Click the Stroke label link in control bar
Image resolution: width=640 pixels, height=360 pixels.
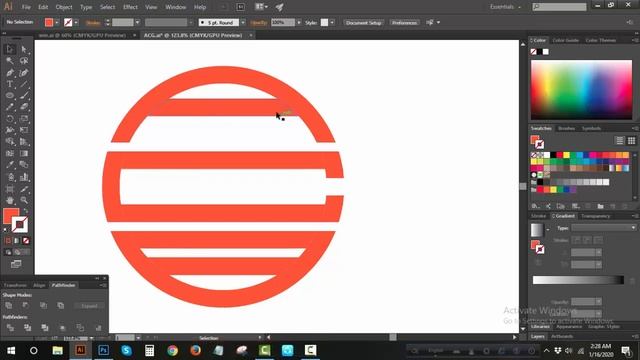(x=93, y=22)
